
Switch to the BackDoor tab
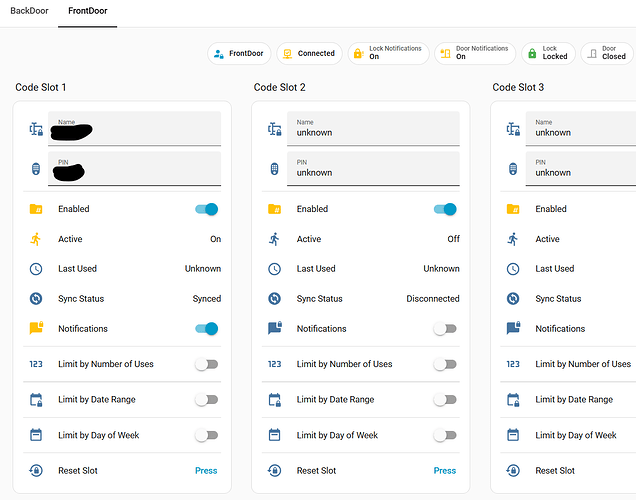[29, 11]
